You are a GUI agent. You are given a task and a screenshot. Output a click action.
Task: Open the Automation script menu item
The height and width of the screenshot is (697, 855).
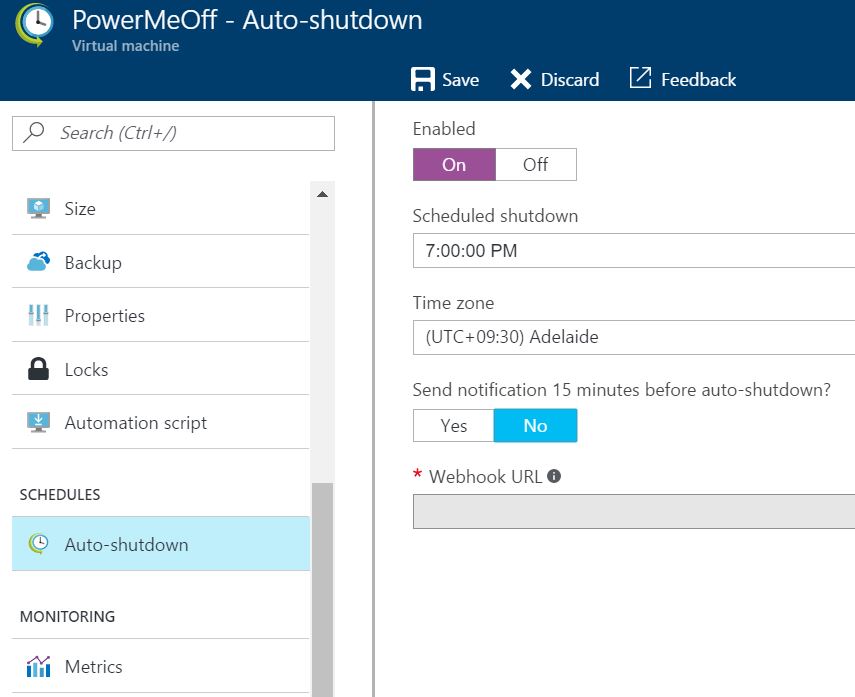[160, 422]
